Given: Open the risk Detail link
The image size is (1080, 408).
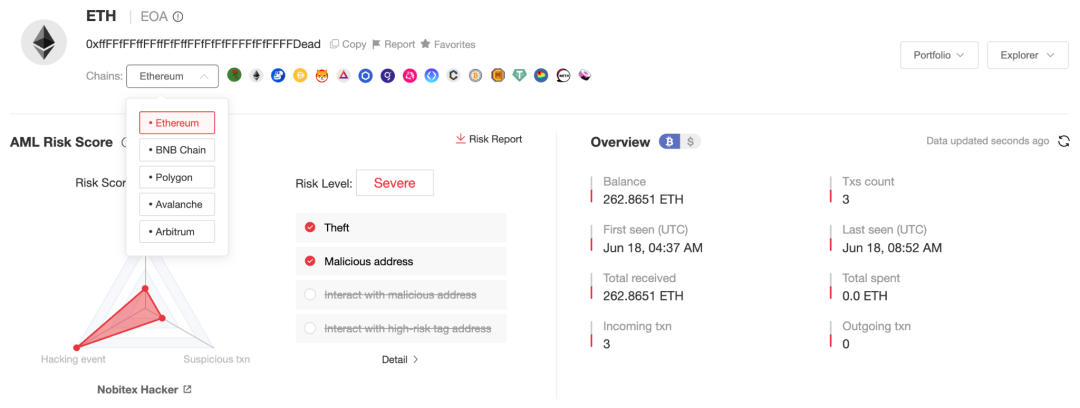Looking at the screenshot, I should pyautogui.click(x=400, y=359).
